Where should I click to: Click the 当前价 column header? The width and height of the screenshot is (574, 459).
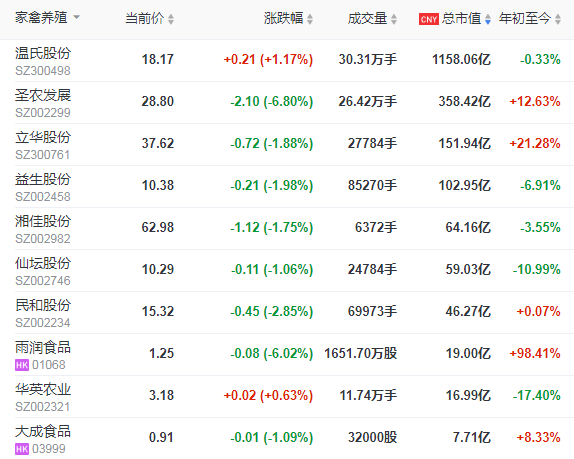point(145,18)
